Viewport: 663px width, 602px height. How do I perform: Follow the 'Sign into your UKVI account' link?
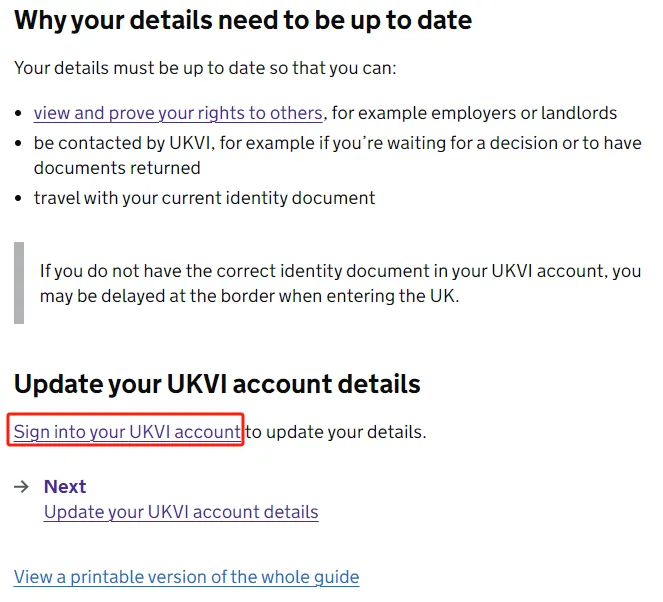[x=127, y=432]
